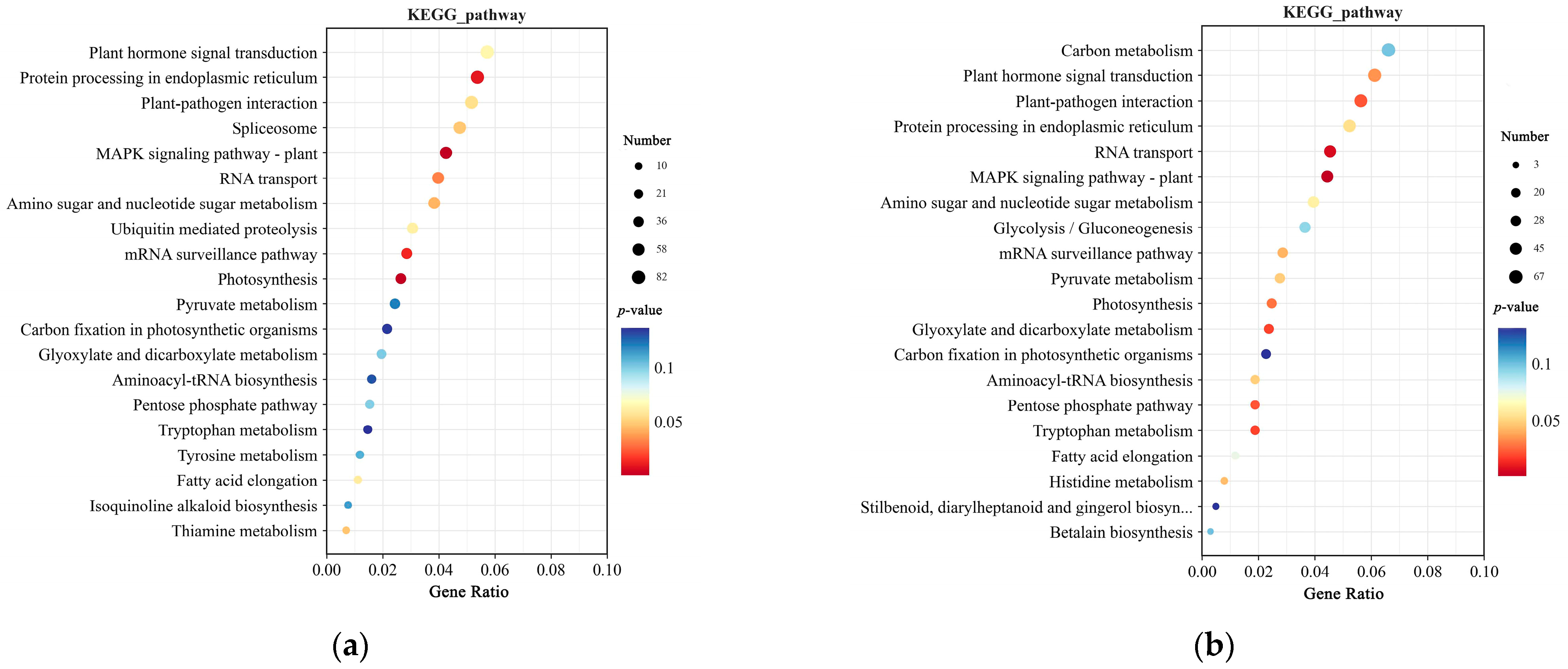The image size is (1568, 669).
Task: Click the Stilbenoid, diarylheptanoid and gingerol label
Action: click(1026, 508)
